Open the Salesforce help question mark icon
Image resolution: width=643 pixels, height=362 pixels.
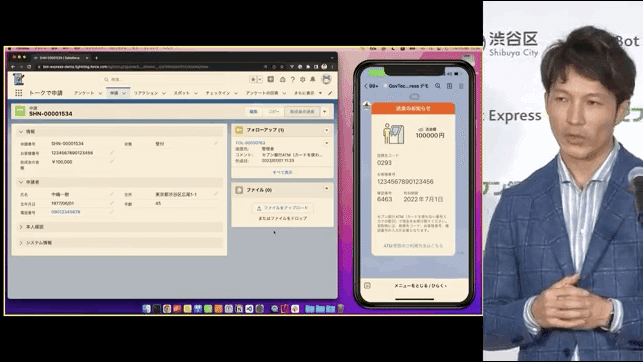pos(292,79)
